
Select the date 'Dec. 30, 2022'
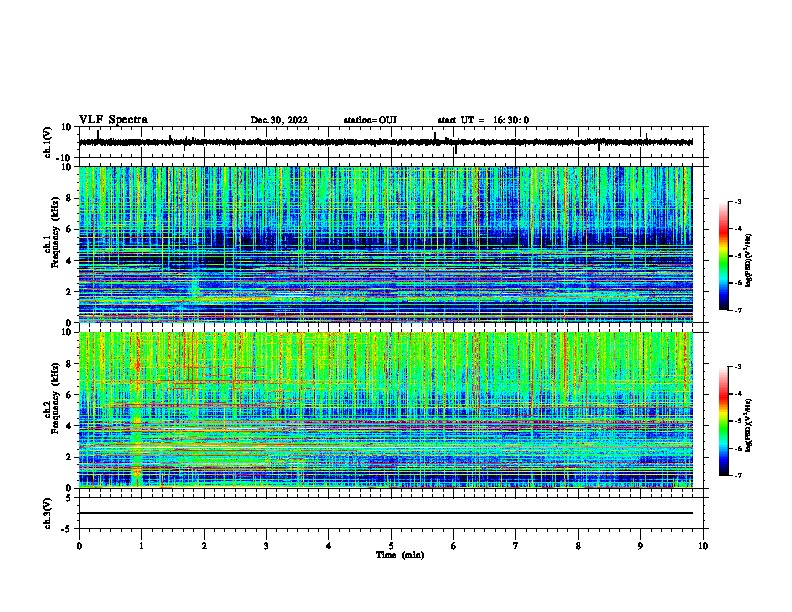coord(279,120)
